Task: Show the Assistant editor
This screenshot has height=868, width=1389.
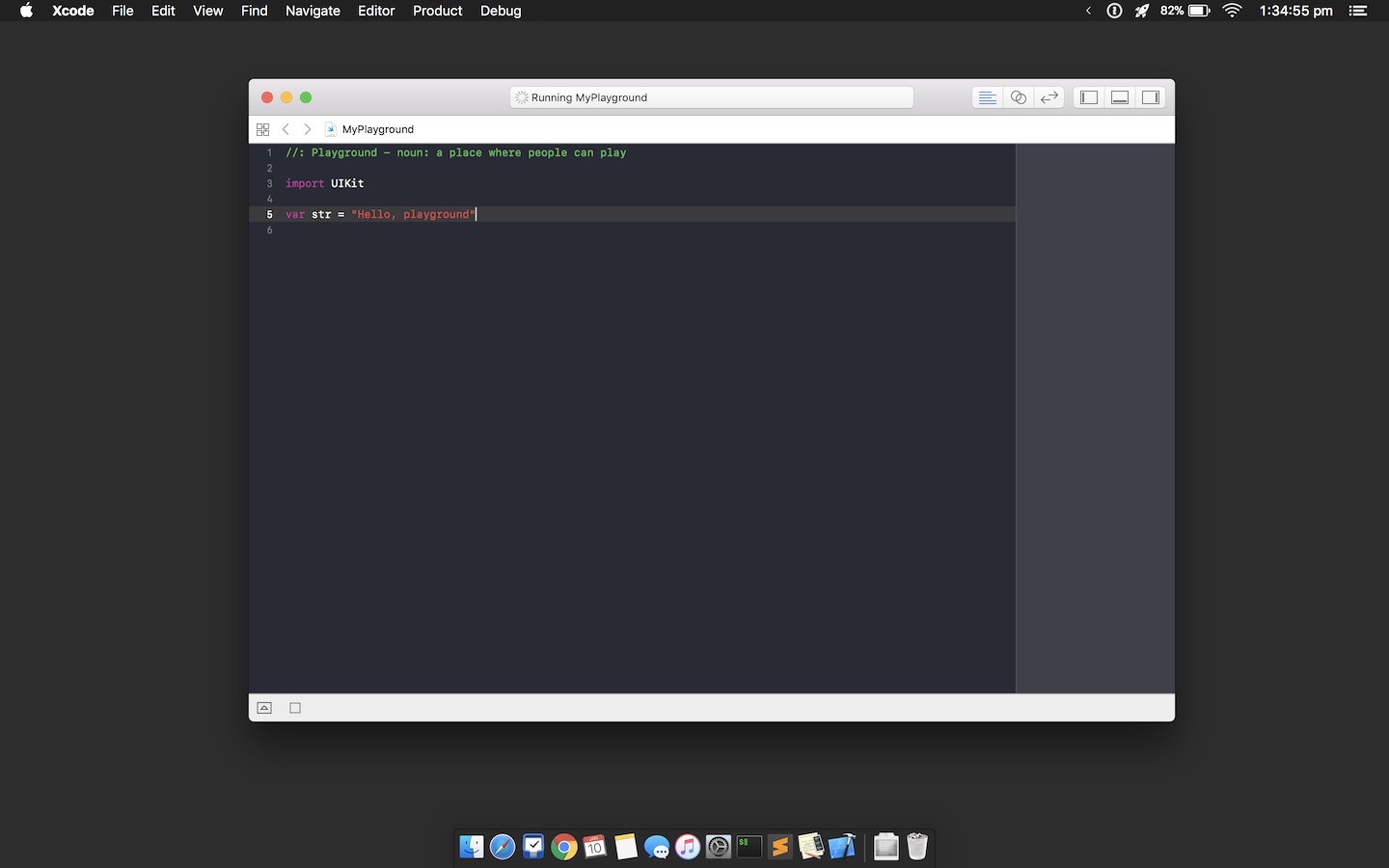Action: (x=1018, y=97)
